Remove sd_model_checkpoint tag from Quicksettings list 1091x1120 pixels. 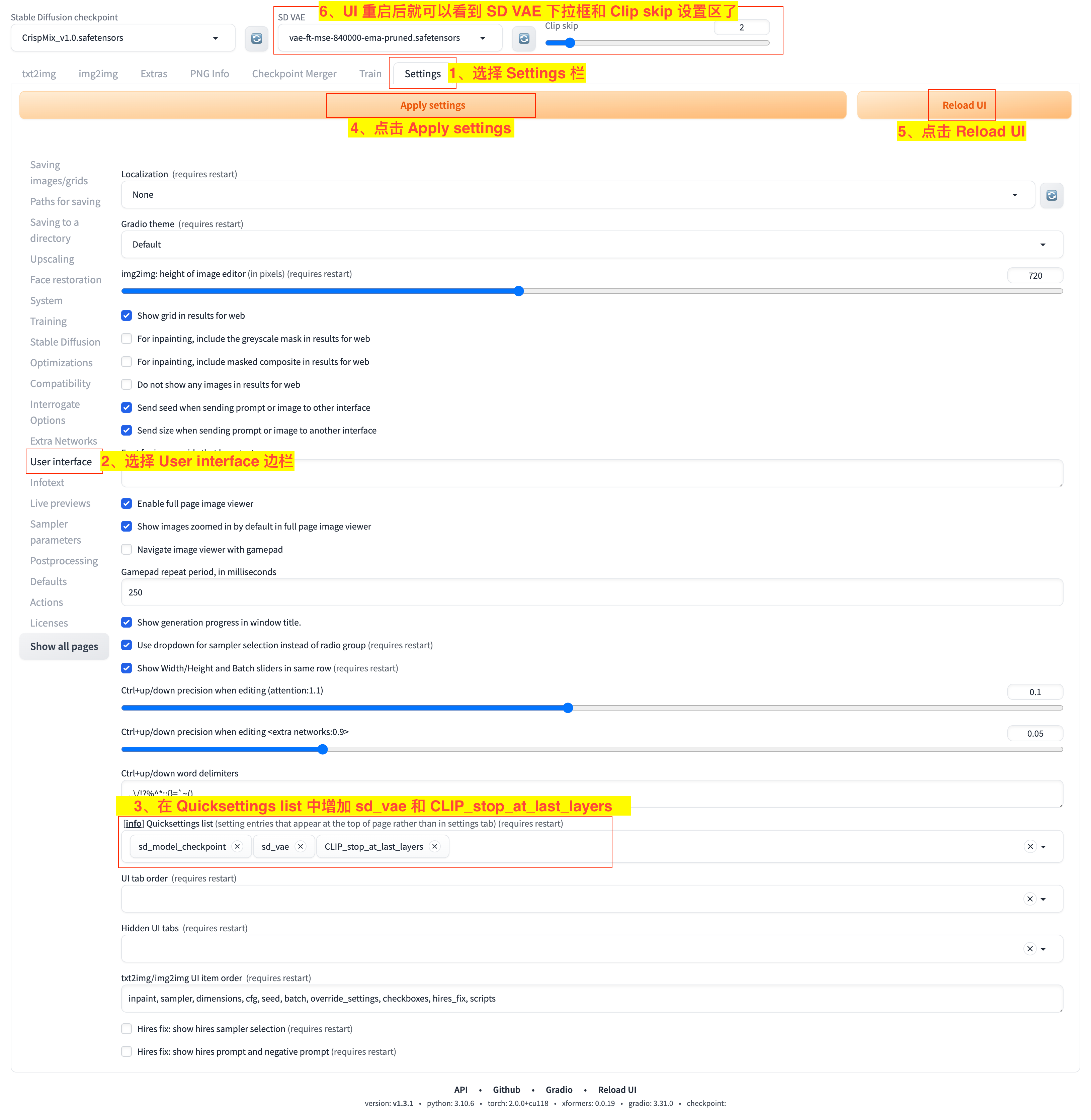pyautogui.click(x=237, y=846)
